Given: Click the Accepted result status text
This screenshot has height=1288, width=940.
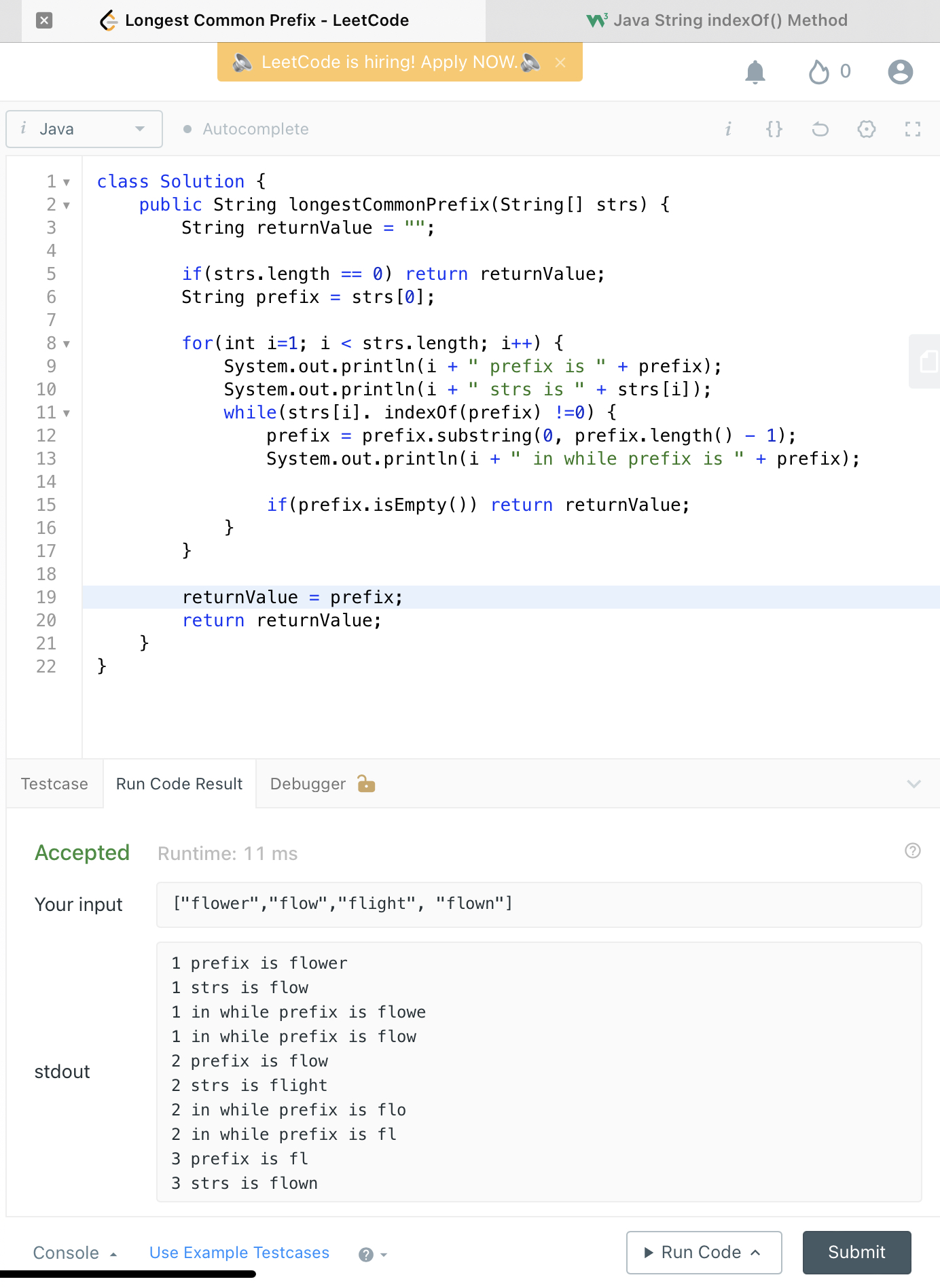Looking at the screenshot, I should point(82,853).
